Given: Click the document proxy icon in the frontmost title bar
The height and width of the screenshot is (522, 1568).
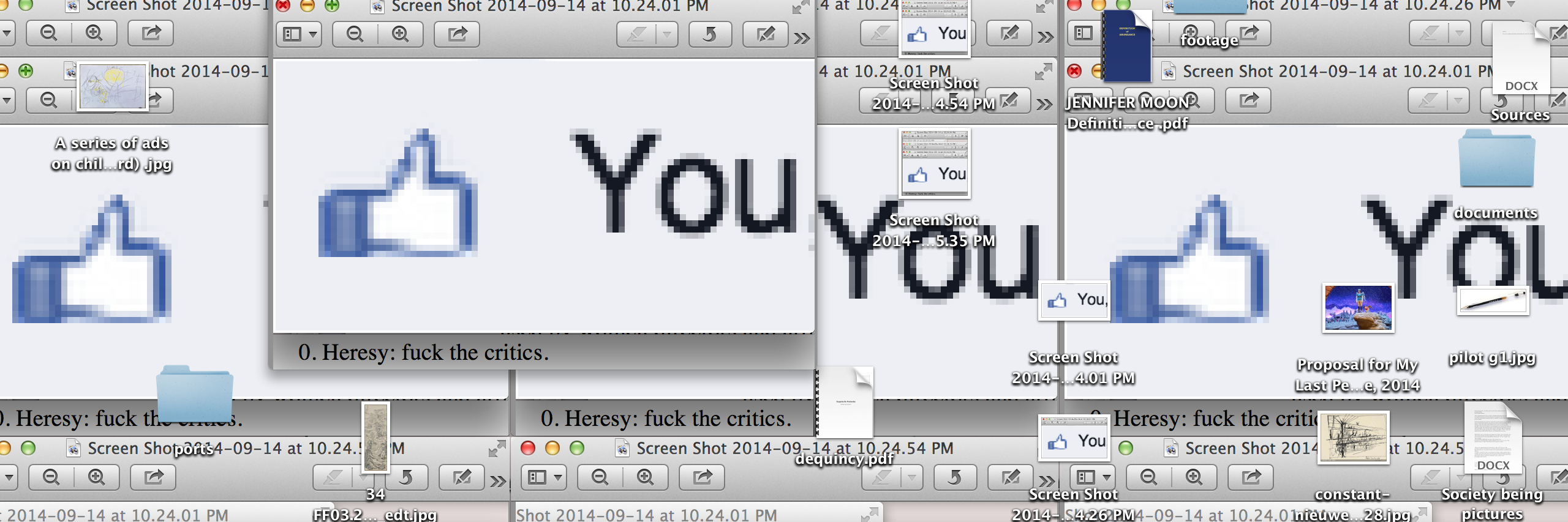Looking at the screenshot, I should 377,7.
